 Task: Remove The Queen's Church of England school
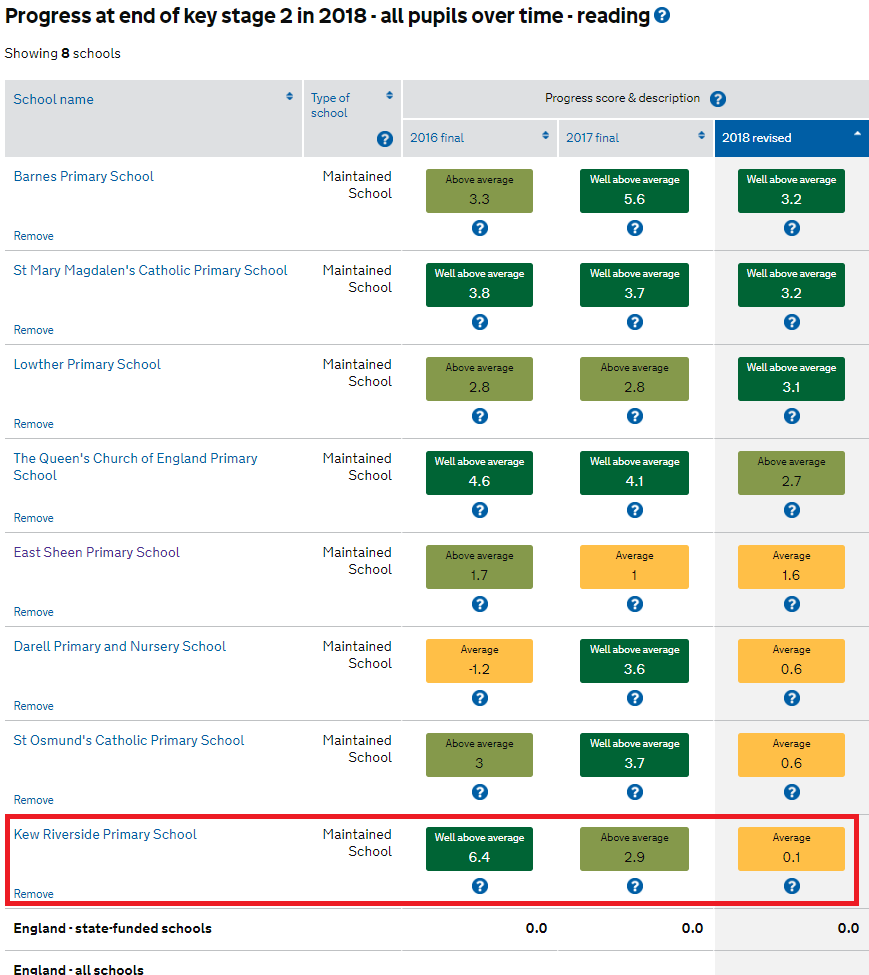(x=34, y=518)
